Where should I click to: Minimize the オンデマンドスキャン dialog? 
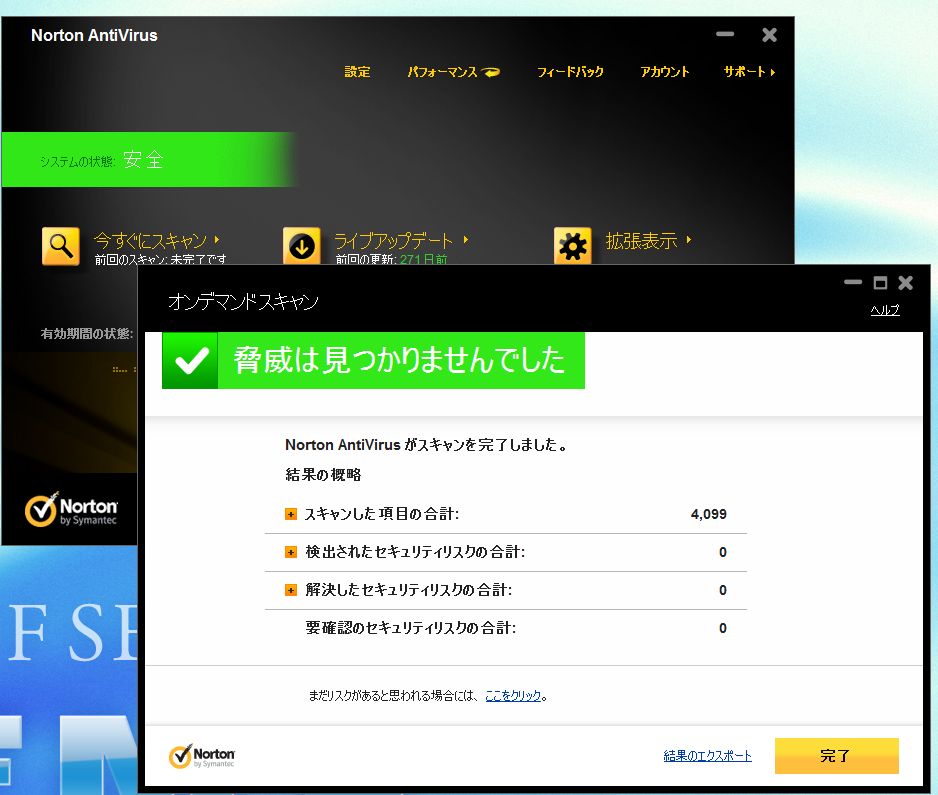pyautogui.click(x=853, y=282)
